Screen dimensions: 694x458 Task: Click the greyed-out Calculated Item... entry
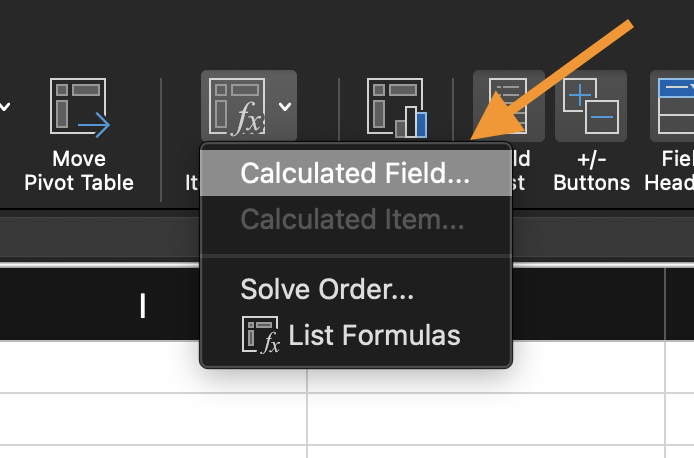click(x=352, y=219)
